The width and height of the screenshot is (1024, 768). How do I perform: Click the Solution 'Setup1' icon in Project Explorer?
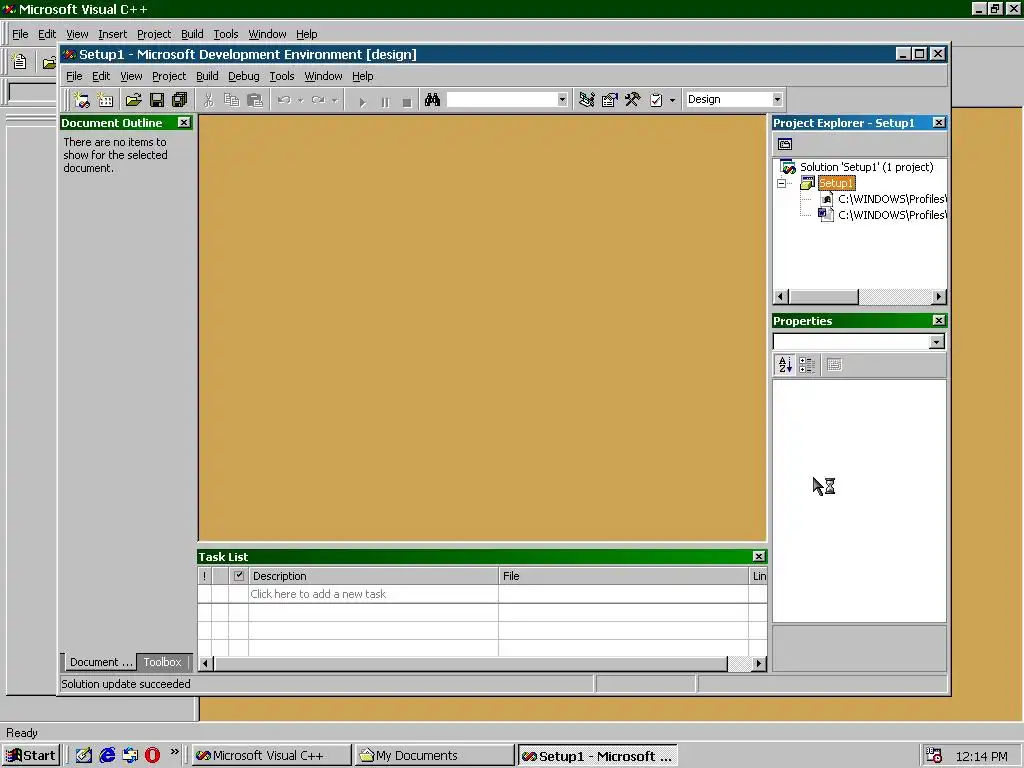pos(788,167)
